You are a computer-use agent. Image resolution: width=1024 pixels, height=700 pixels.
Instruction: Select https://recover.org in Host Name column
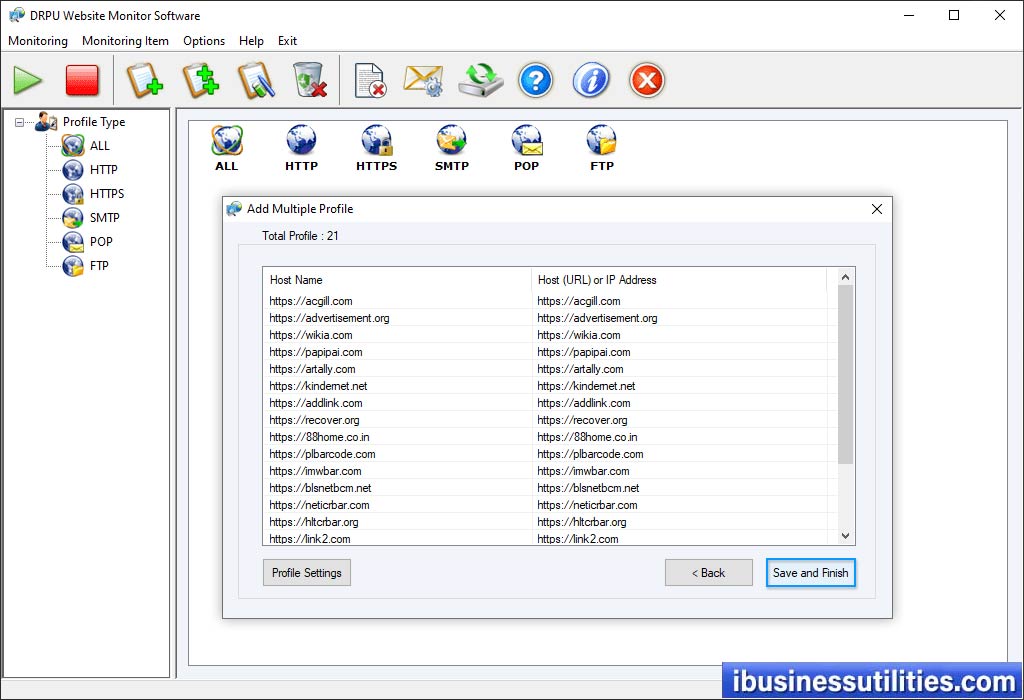coord(314,420)
